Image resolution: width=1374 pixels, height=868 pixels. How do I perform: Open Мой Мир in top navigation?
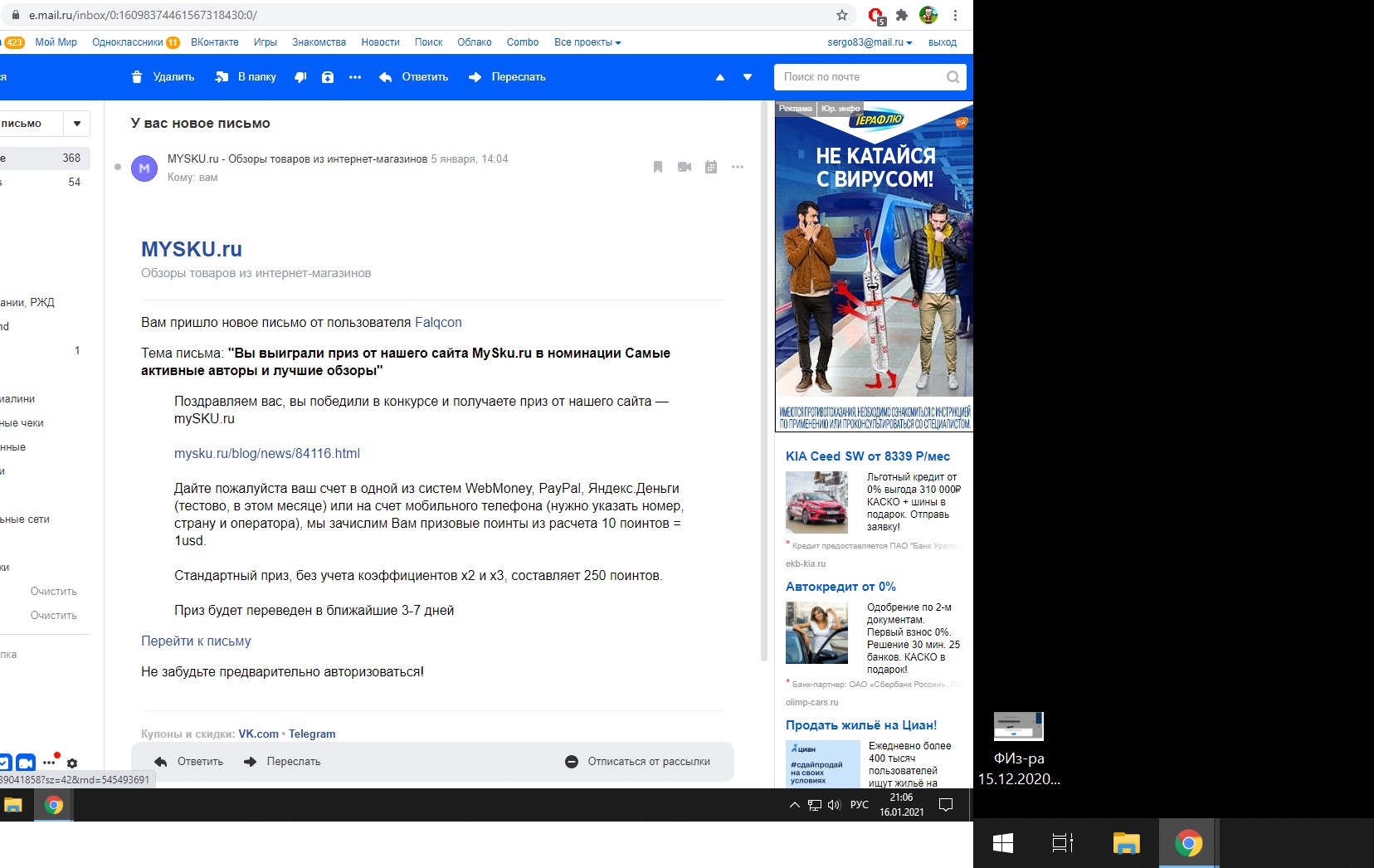click(56, 42)
